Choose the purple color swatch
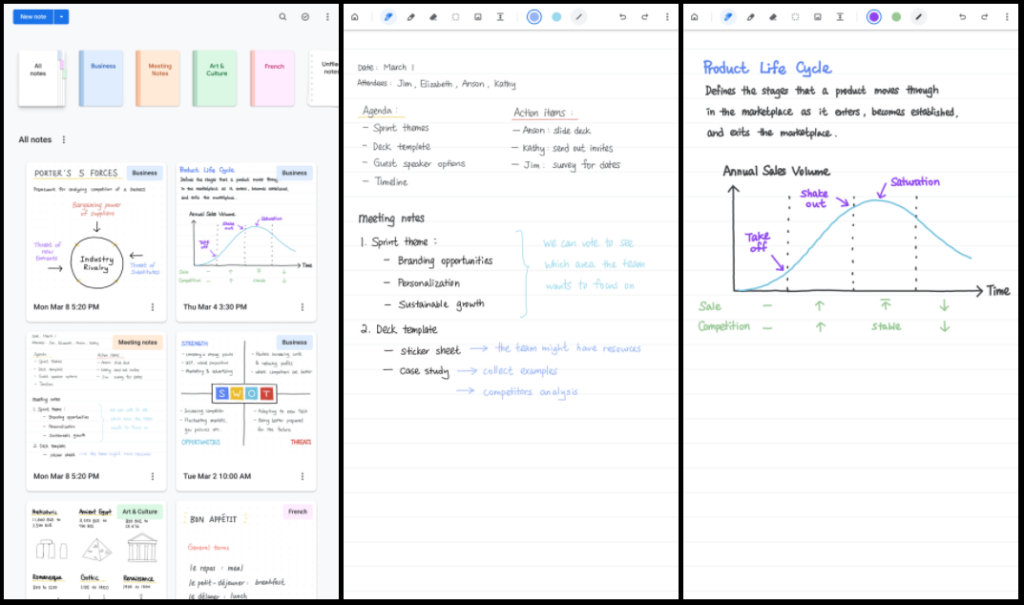Viewport: 1024px width, 605px height. point(874,16)
